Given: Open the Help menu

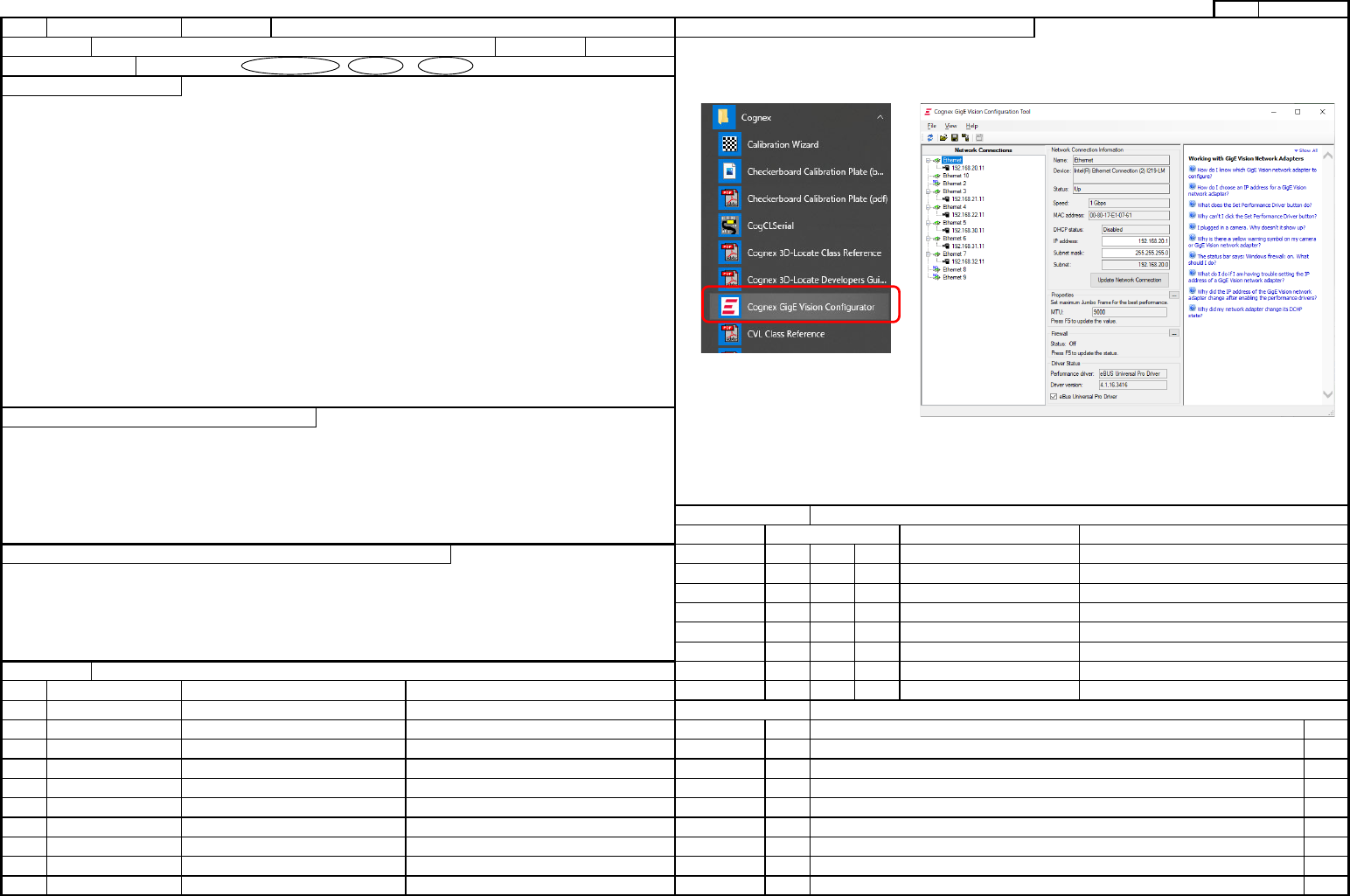Looking at the screenshot, I should click(972, 126).
